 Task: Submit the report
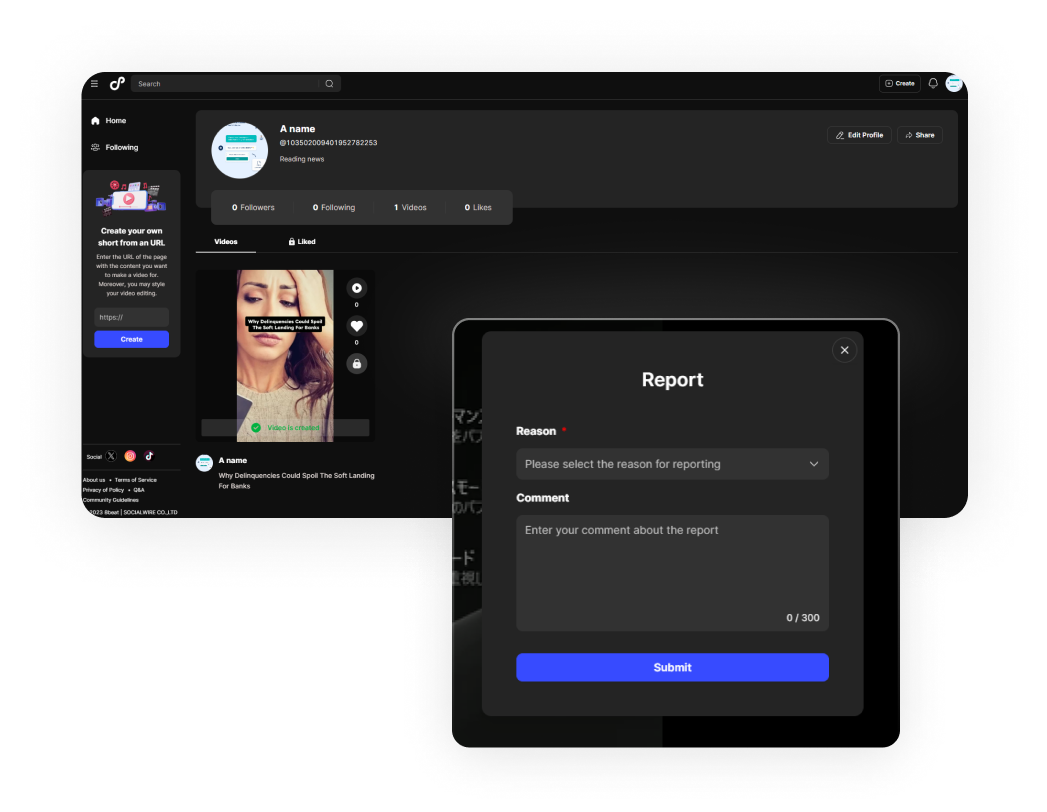pos(672,667)
